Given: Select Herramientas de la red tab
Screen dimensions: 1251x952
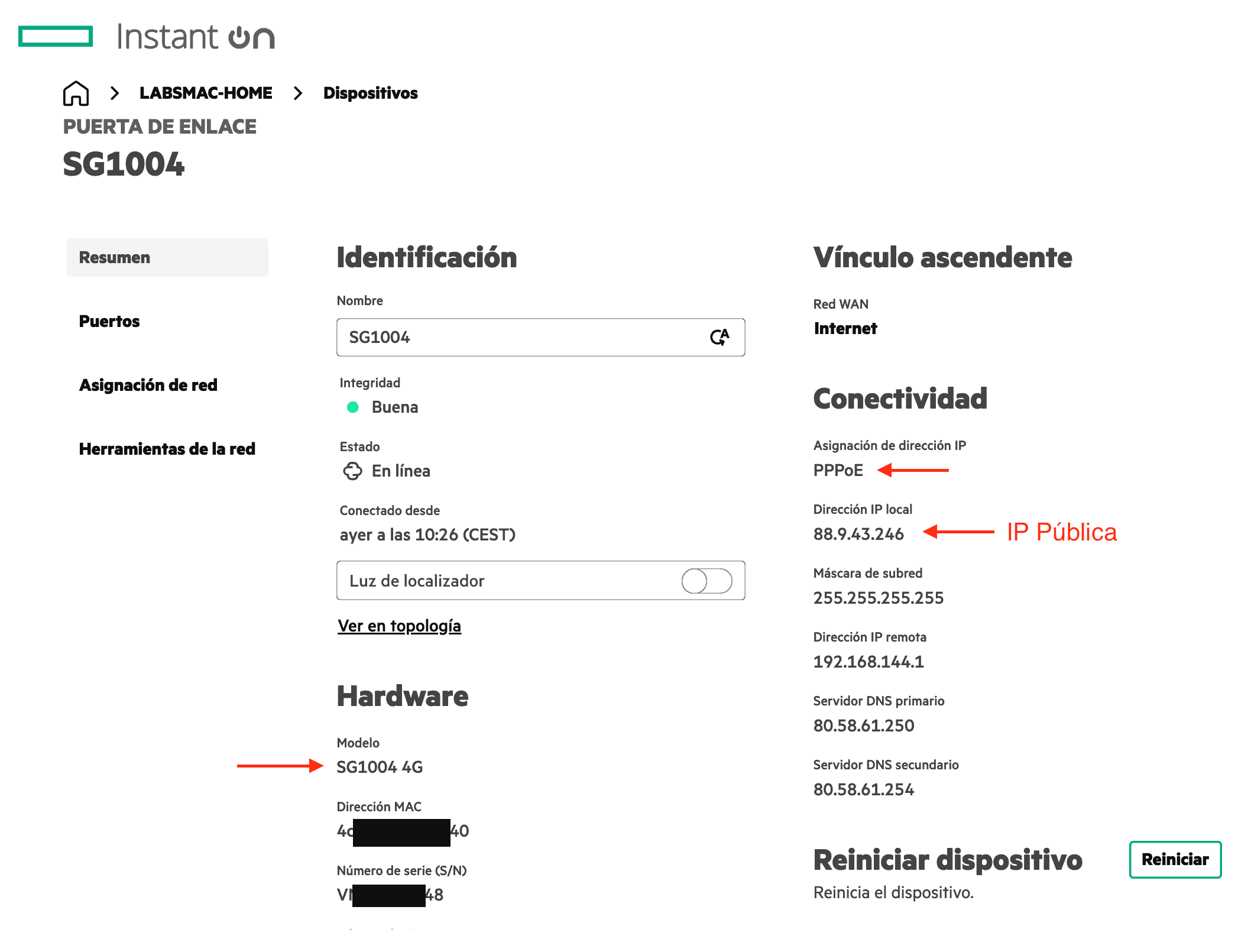Looking at the screenshot, I should [167, 449].
